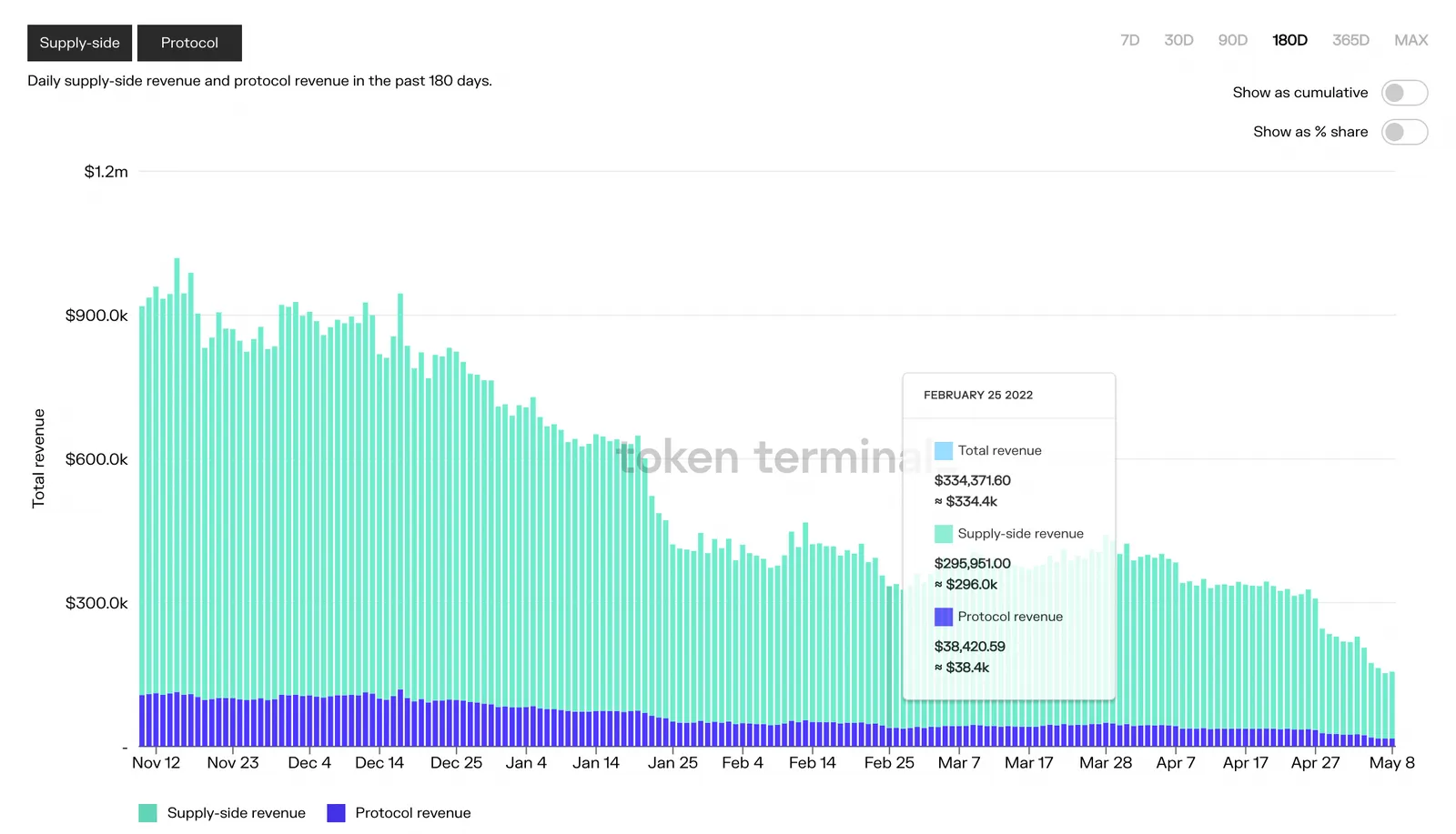Click the Total revenue swatch in tooltip
Image resolution: width=1456 pixels, height=834 pixels.
point(944,450)
